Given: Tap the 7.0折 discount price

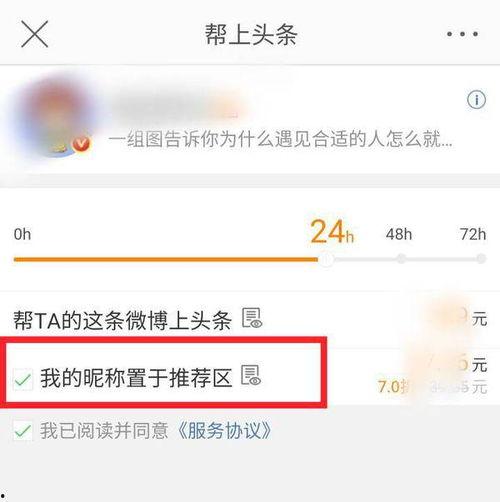Looking at the screenshot, I should point(393,387).
